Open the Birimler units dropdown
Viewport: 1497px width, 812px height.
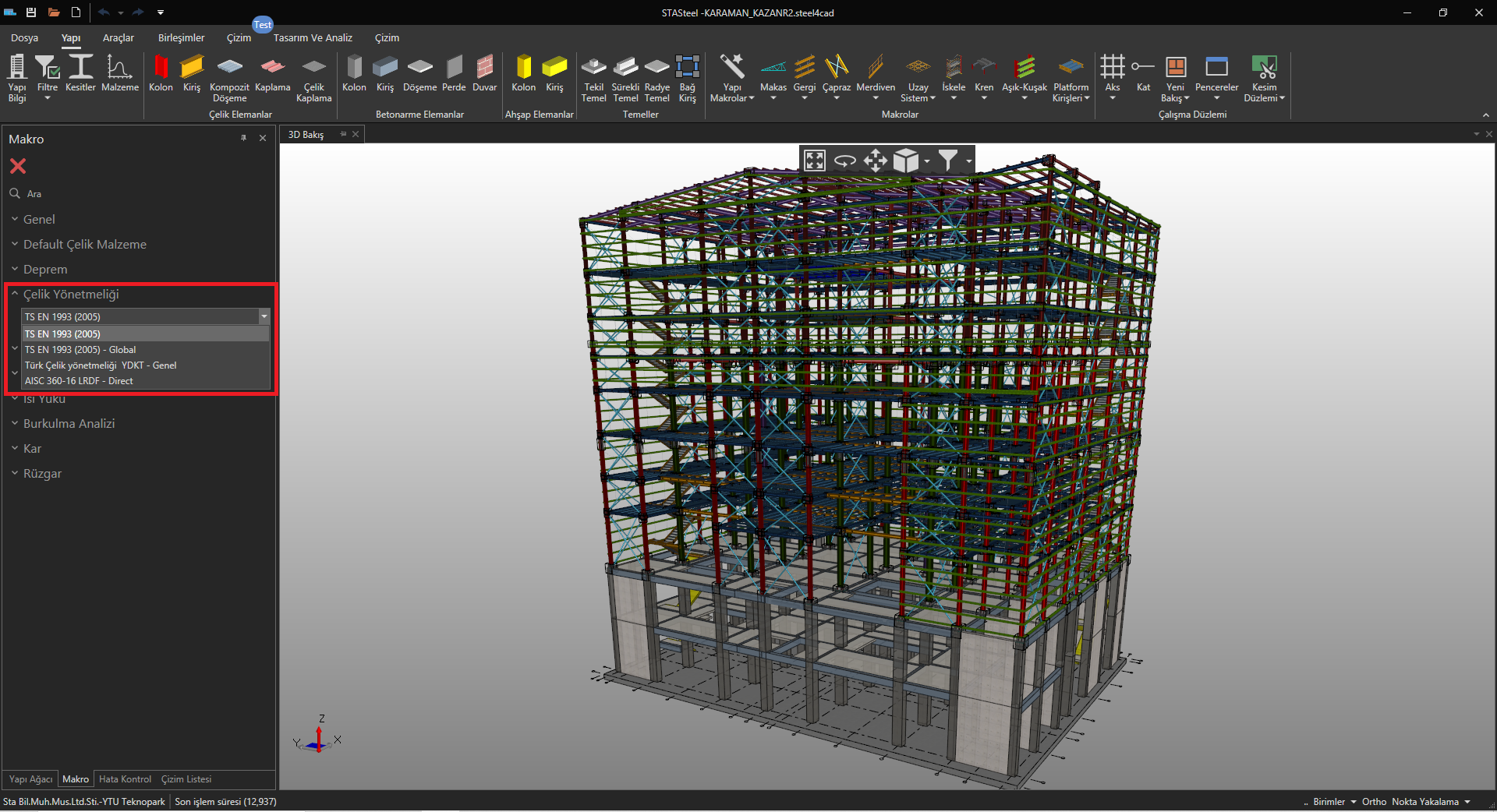click(1333, 802)
